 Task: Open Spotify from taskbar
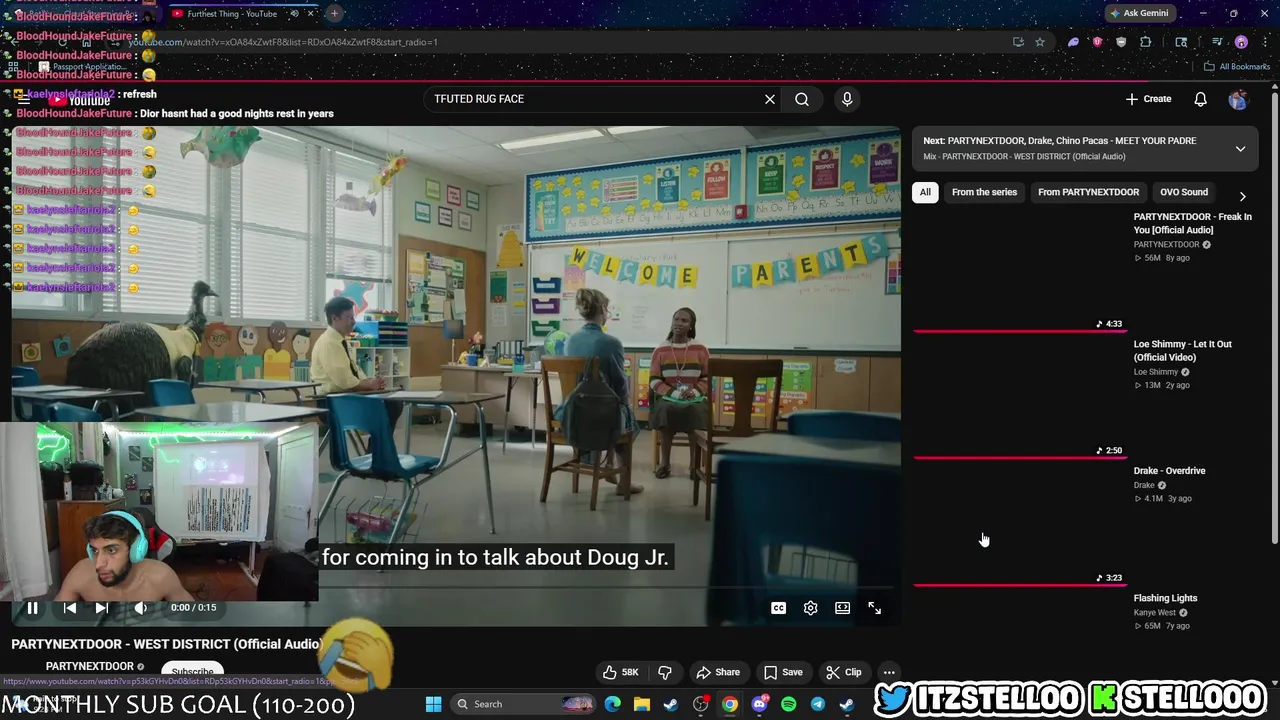[x=788, y=704]
